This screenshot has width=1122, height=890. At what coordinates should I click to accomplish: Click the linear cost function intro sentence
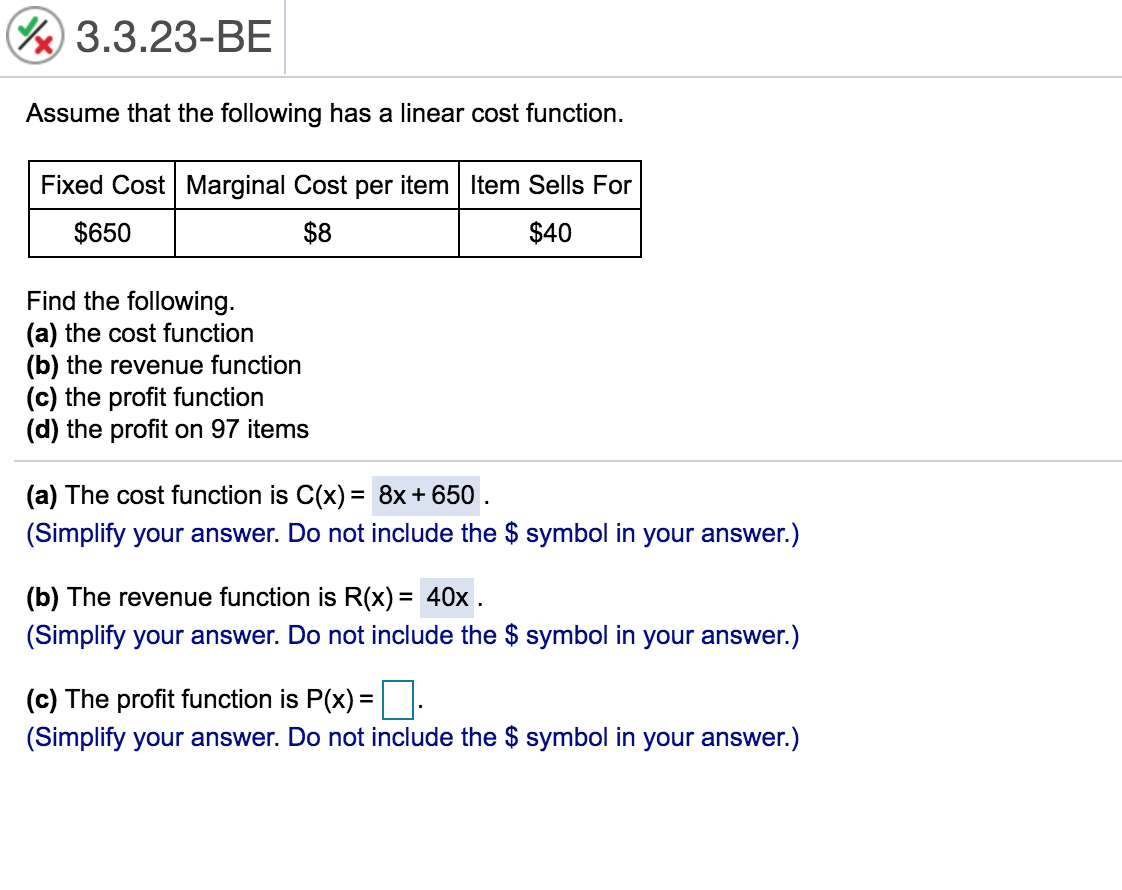325,113
